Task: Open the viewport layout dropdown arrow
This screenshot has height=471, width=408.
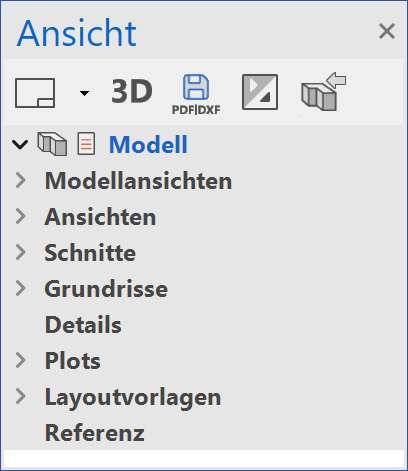Action: point(84,93)
